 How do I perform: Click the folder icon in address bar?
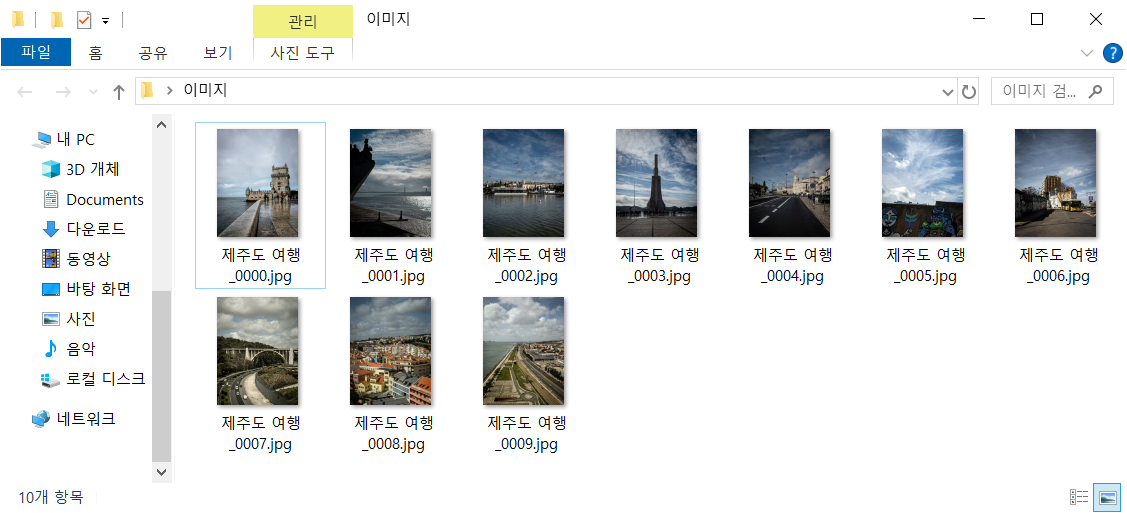[x=147, y=90]
